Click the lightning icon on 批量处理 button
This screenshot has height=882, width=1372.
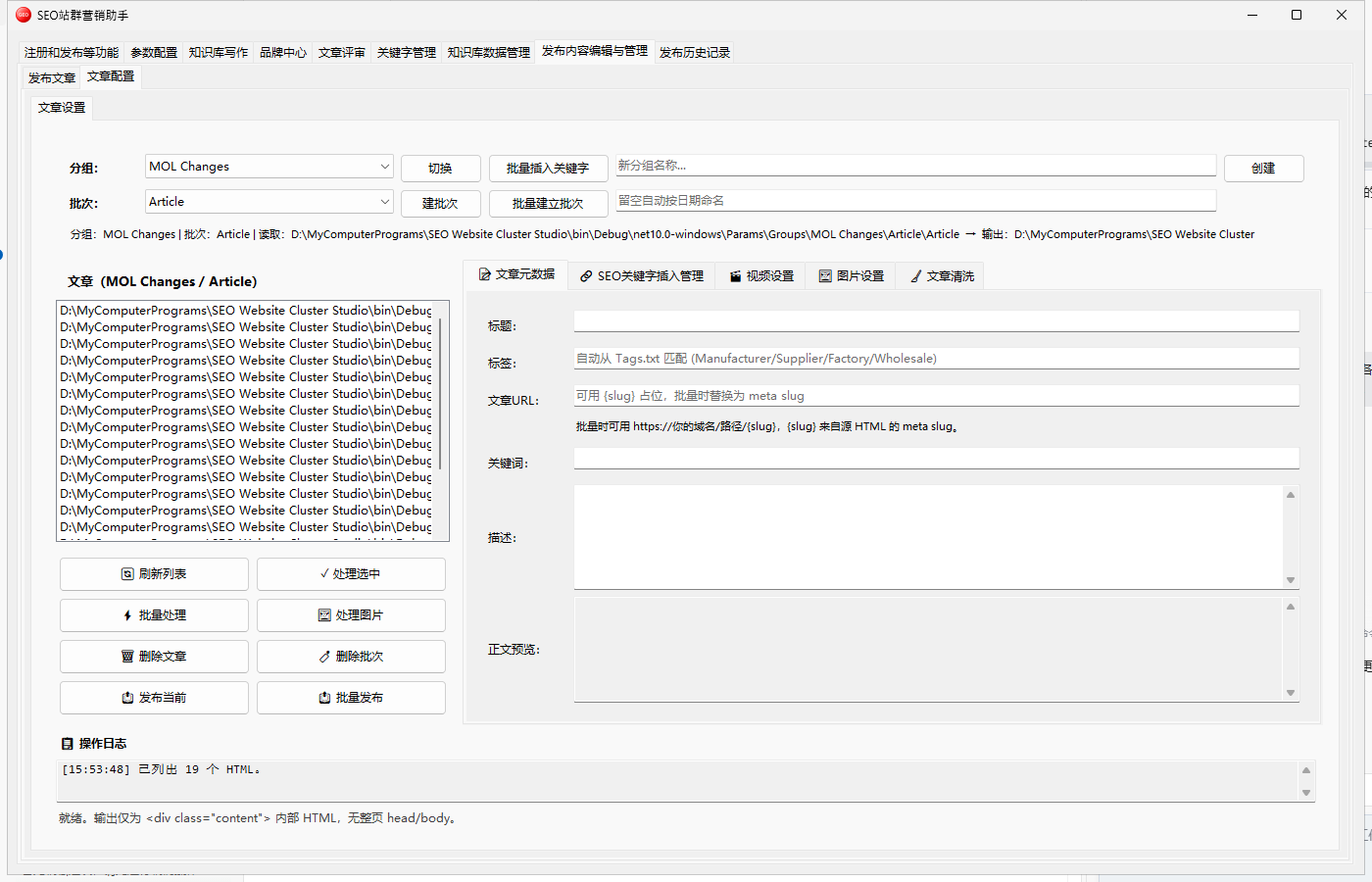tap(127, 615)
